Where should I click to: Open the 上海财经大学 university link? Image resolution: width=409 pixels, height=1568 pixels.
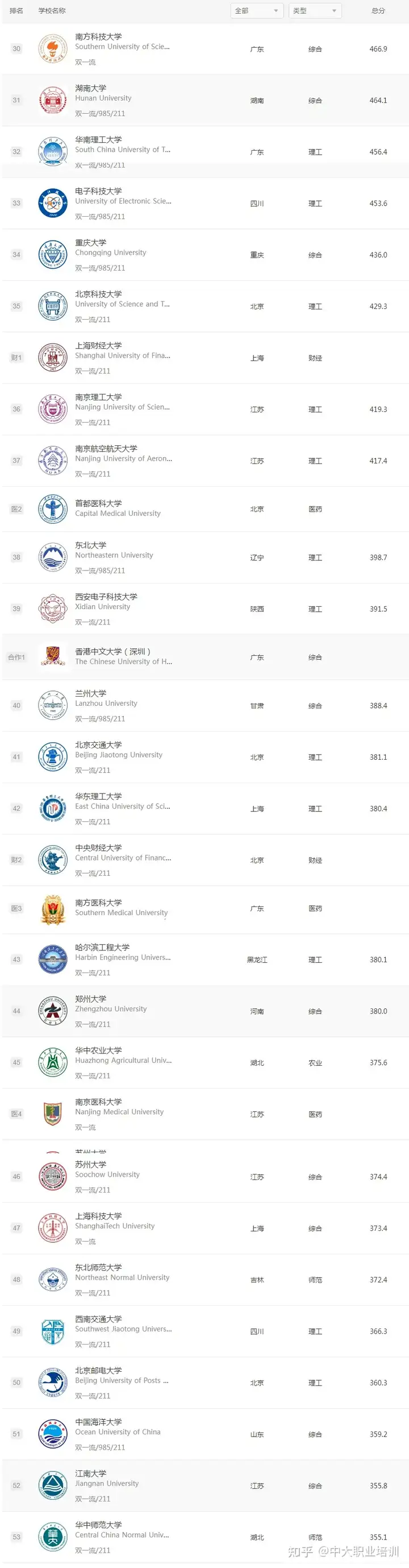tap(98, 345)
